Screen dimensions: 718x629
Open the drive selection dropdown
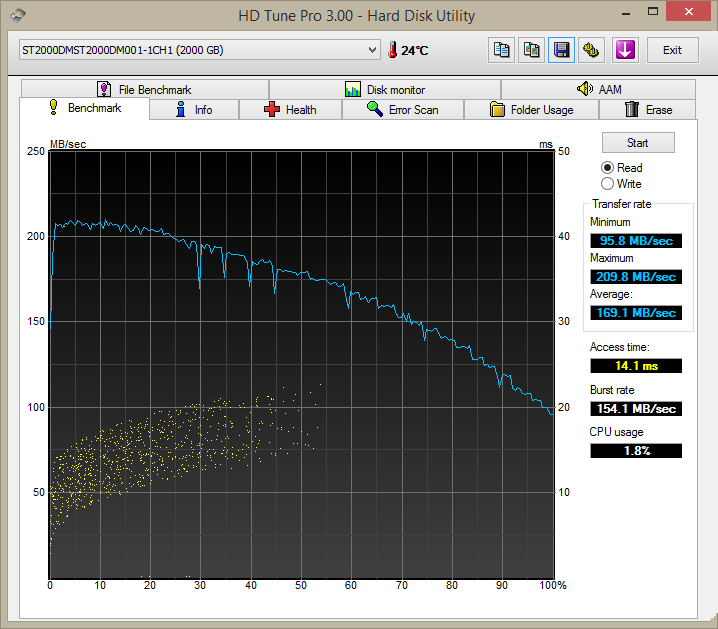[200, 50]
